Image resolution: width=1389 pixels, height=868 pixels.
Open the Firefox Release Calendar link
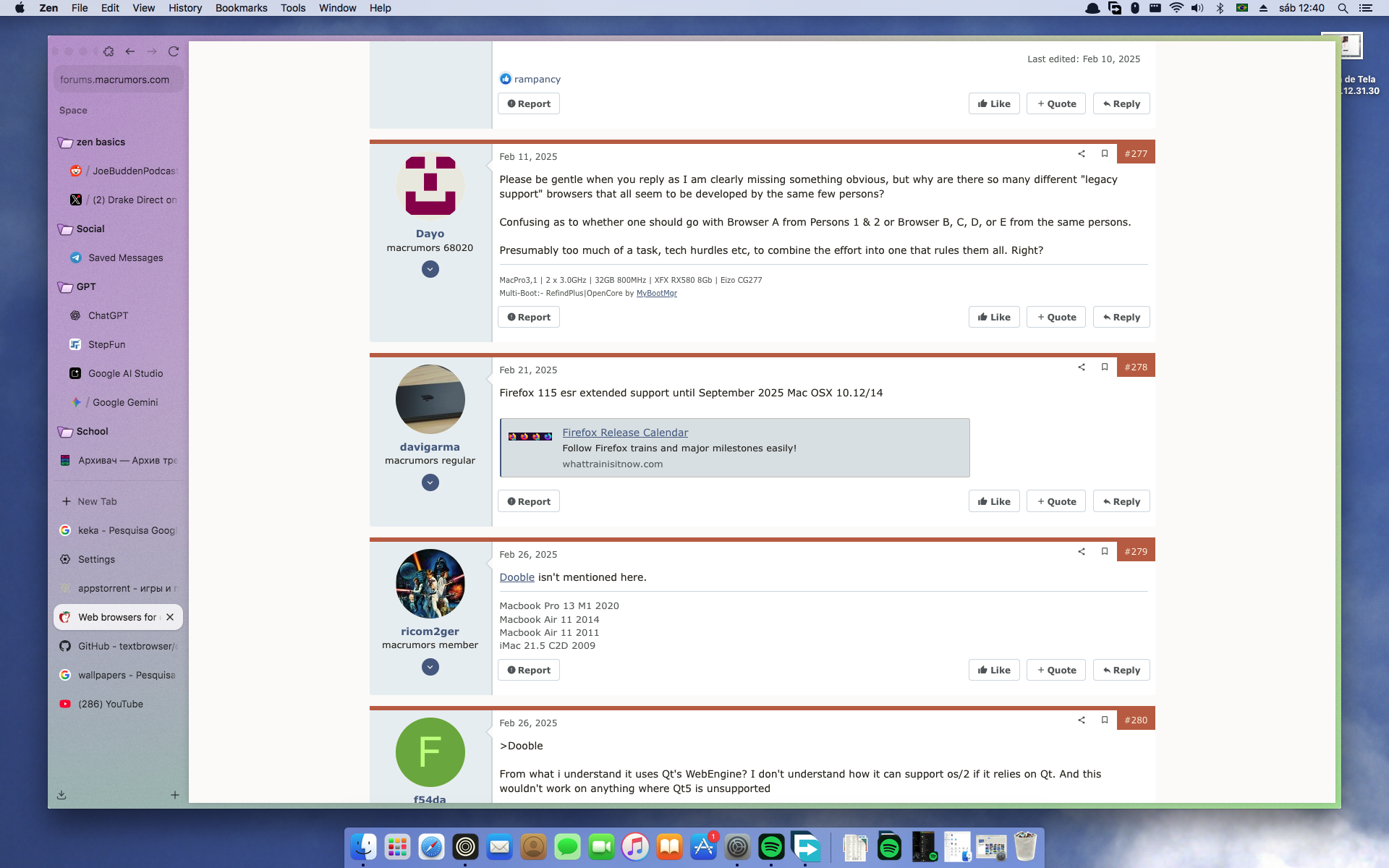pos(625,433)
